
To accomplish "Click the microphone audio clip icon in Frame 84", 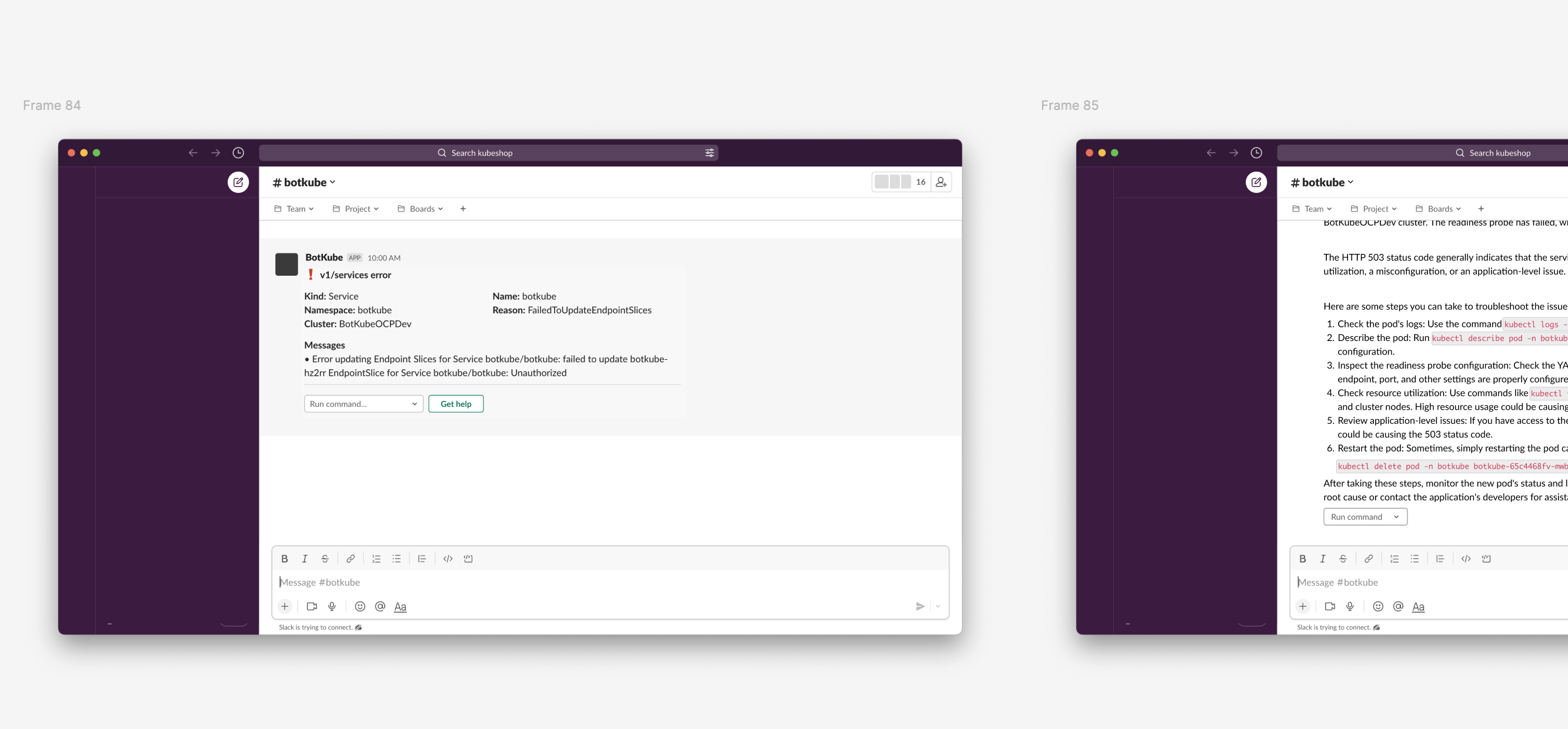I will 332,606.
